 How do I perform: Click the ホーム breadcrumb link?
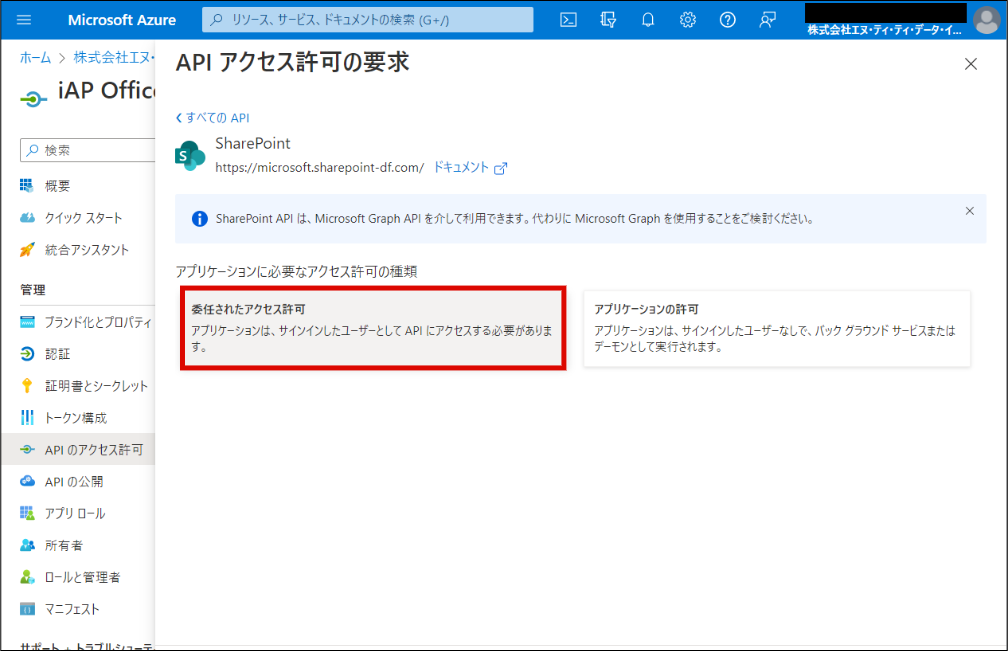35,58
